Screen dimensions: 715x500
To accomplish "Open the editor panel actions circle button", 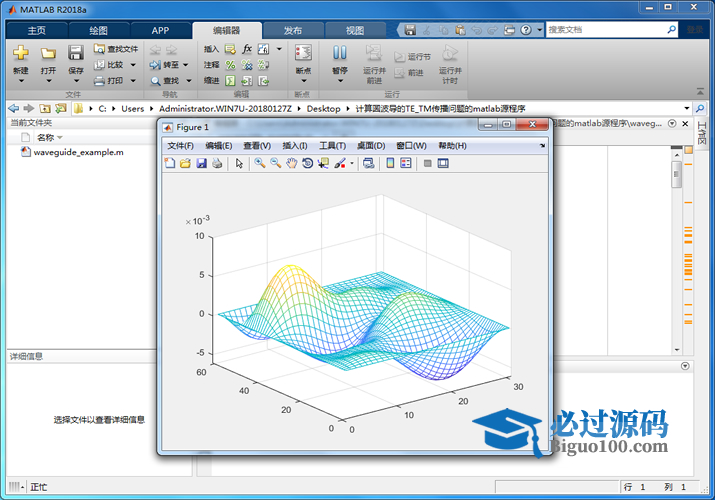I will coord(672,124).
